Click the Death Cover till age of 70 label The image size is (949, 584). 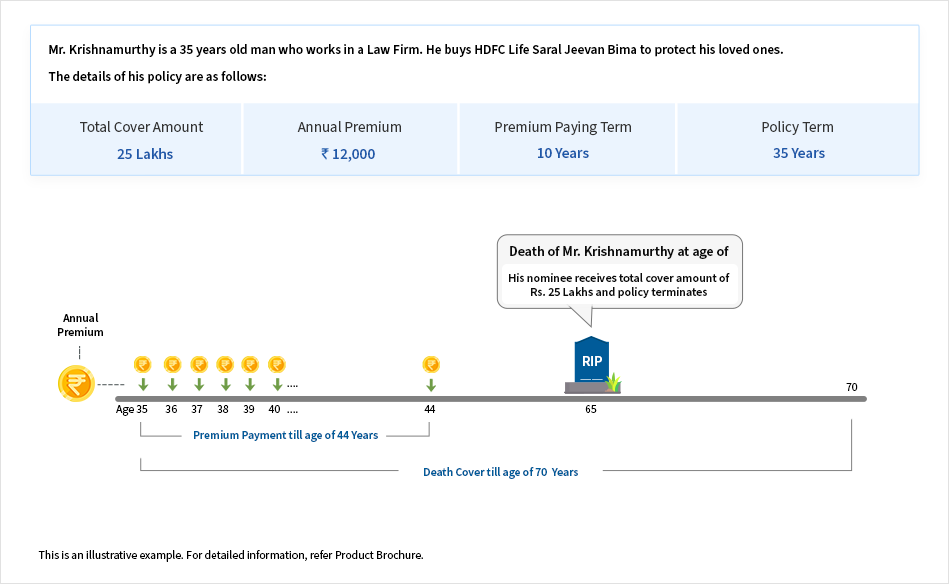500,472
